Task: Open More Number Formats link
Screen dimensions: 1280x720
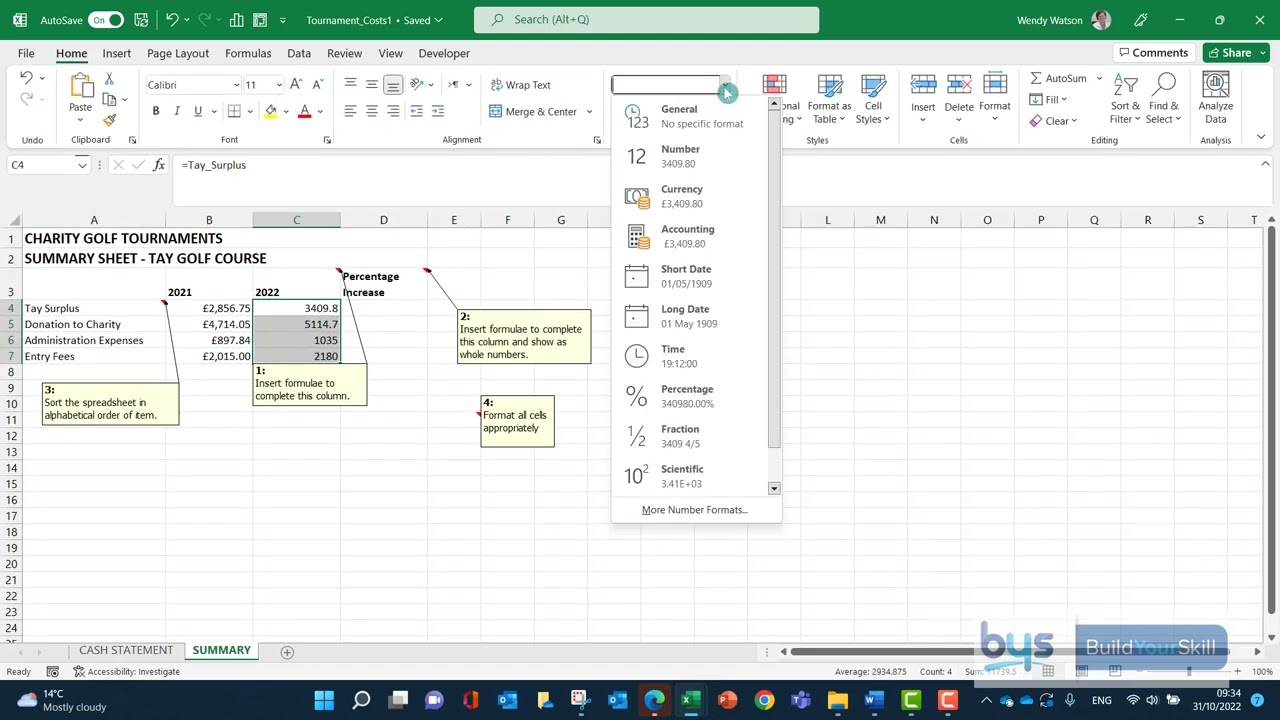Action: coord(695,510)
